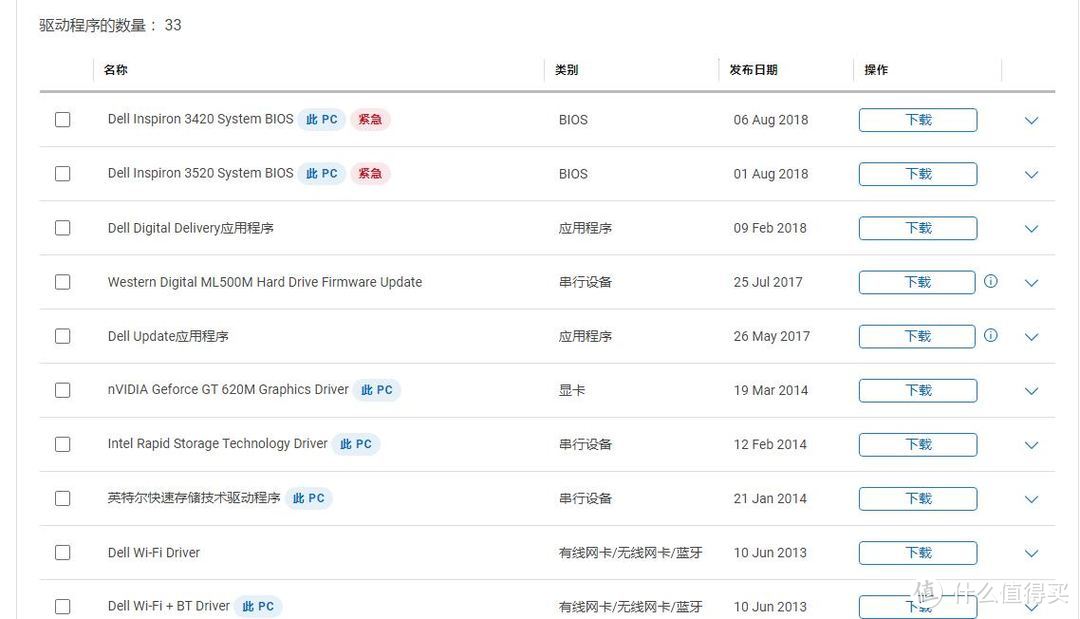Screen dimensions: 1080x619
Task: Click 紧急 badge on Inspiron 3520 BIOS
Action: coord(370,174)
